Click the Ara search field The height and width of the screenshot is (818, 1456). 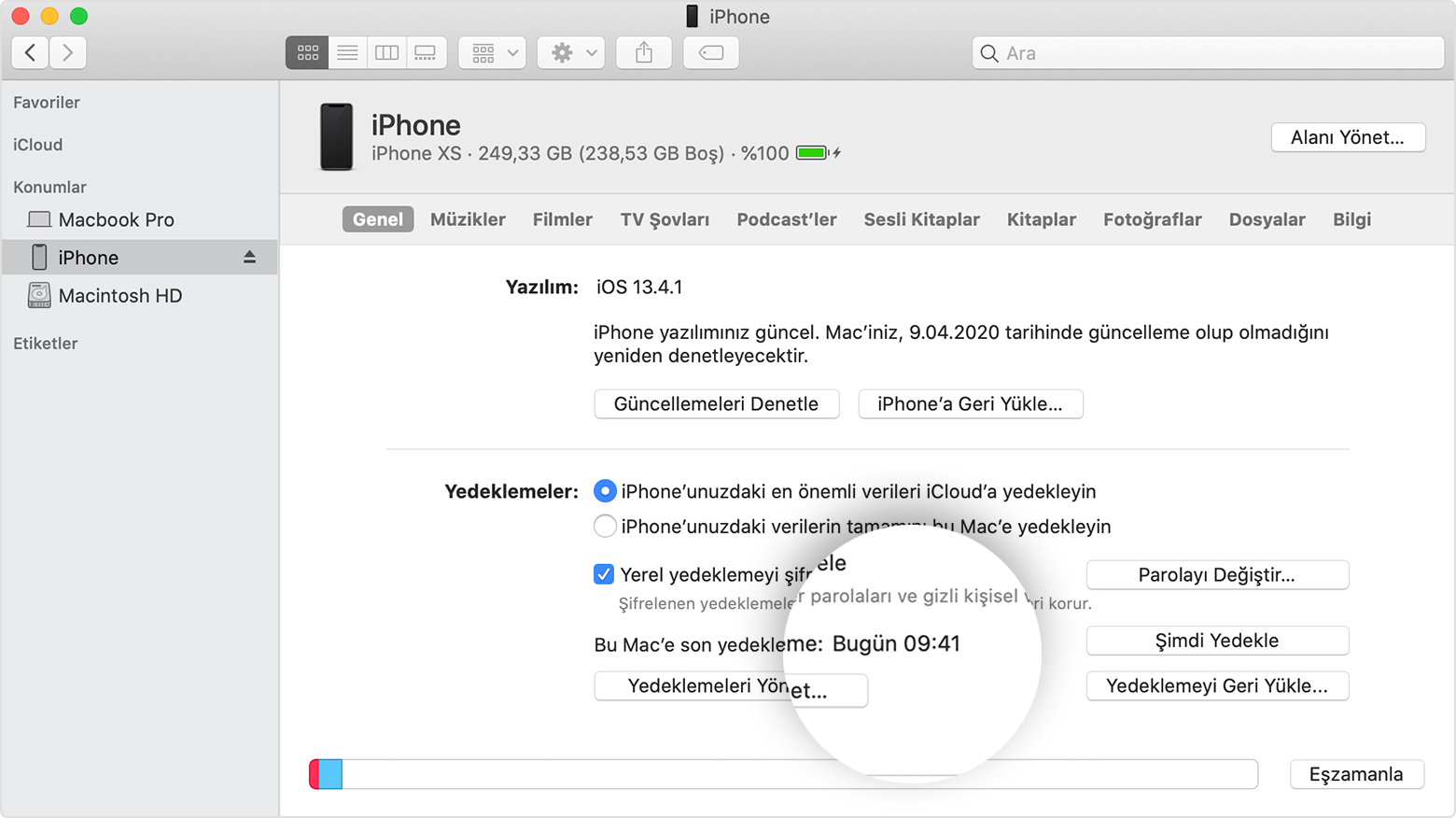pos(1207,52)
